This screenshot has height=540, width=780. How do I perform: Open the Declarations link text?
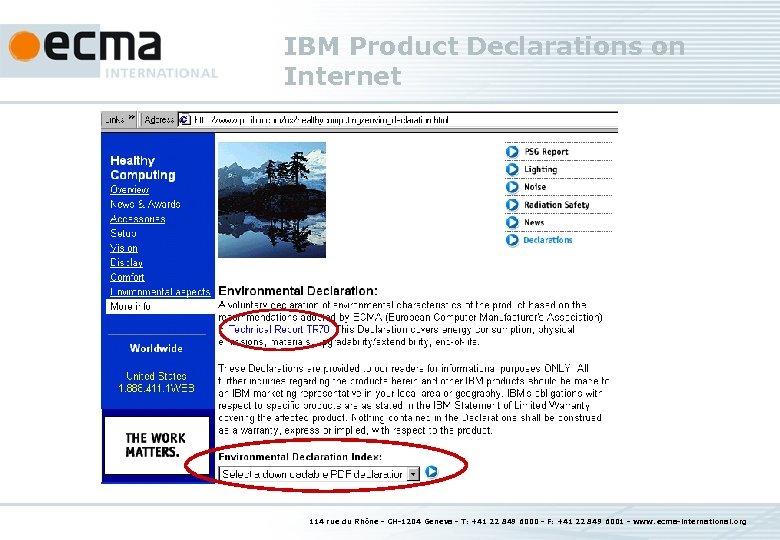point(548,240)
